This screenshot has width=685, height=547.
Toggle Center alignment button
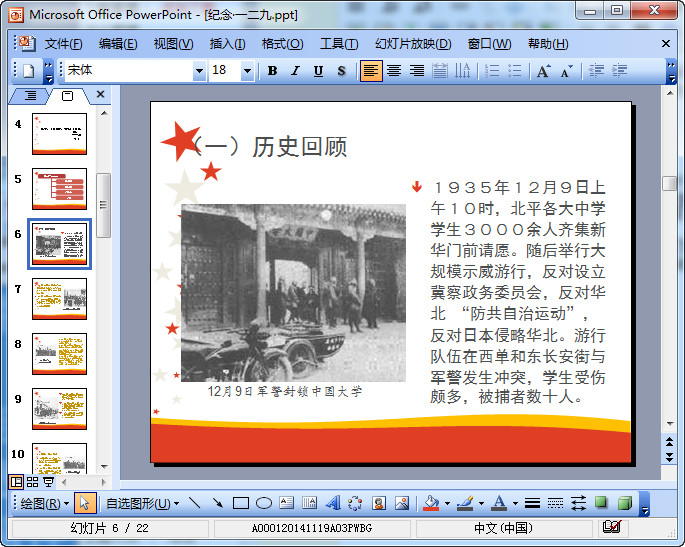[394, 70]
